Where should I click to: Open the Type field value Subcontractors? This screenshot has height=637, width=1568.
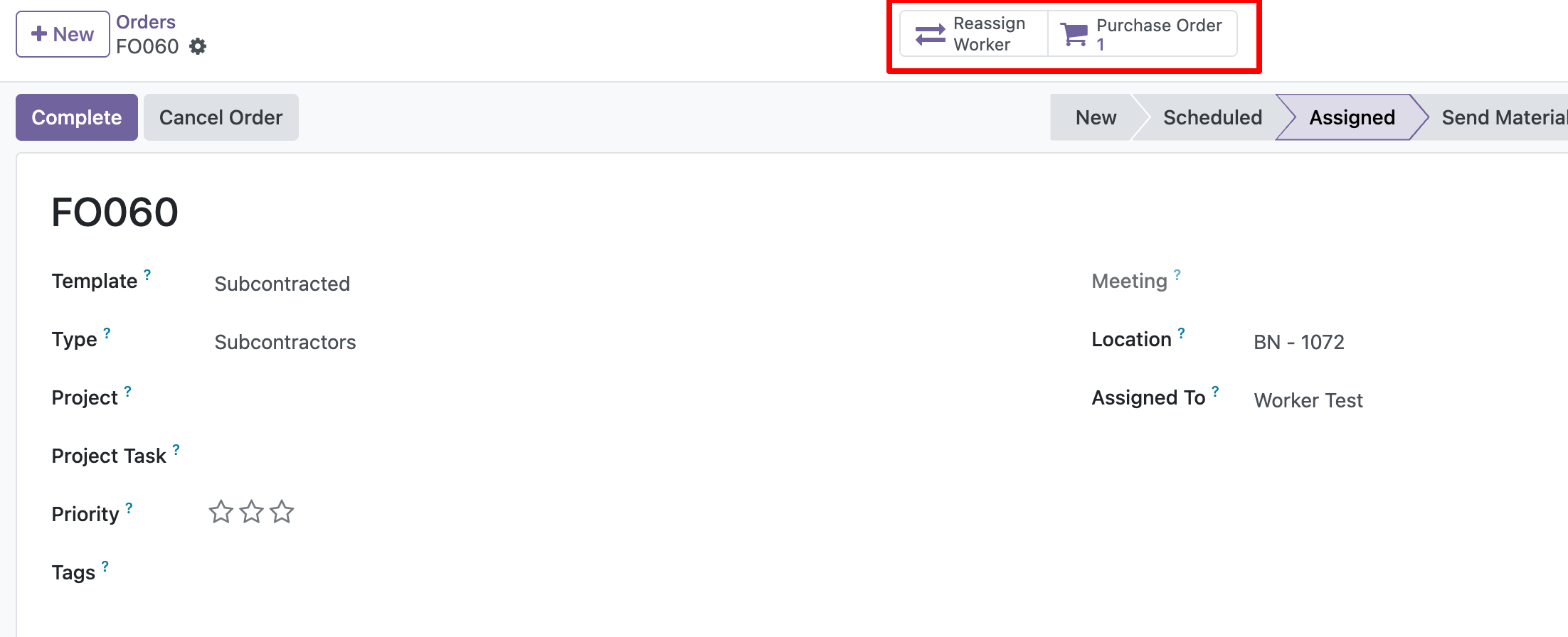click(x=285, y=342)
